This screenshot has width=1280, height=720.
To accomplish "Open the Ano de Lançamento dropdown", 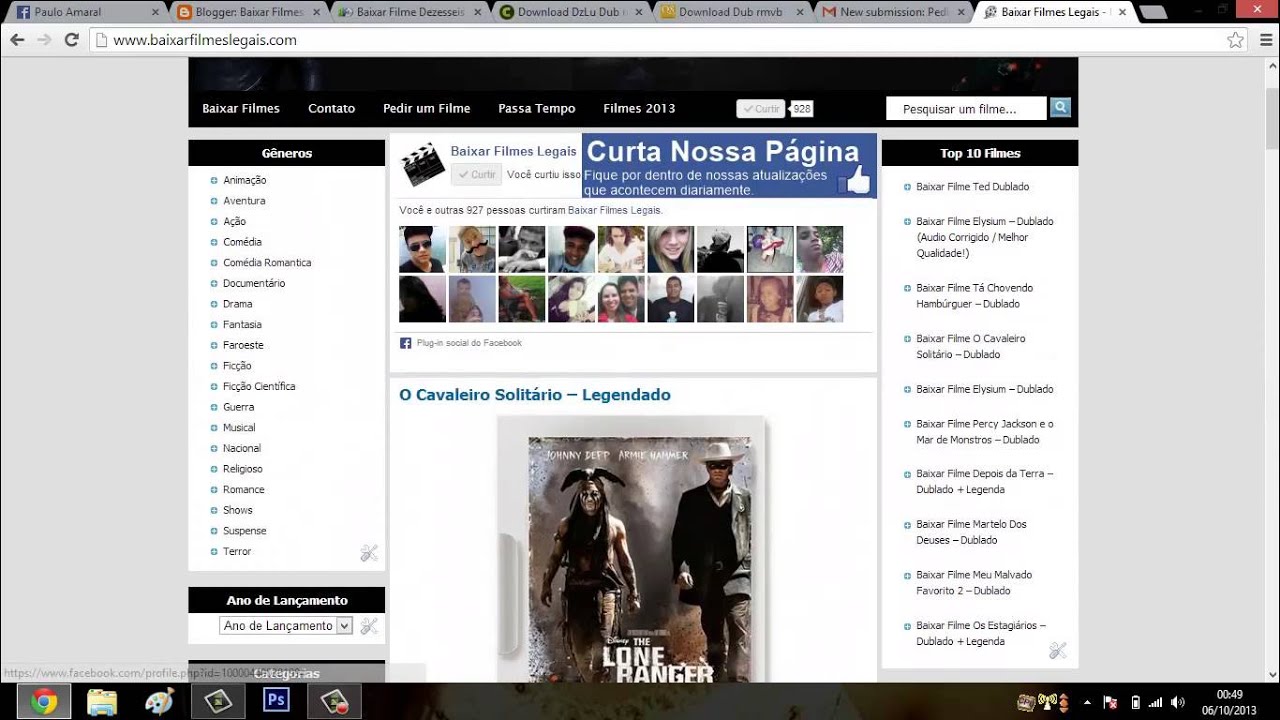I will pos(286,626).
